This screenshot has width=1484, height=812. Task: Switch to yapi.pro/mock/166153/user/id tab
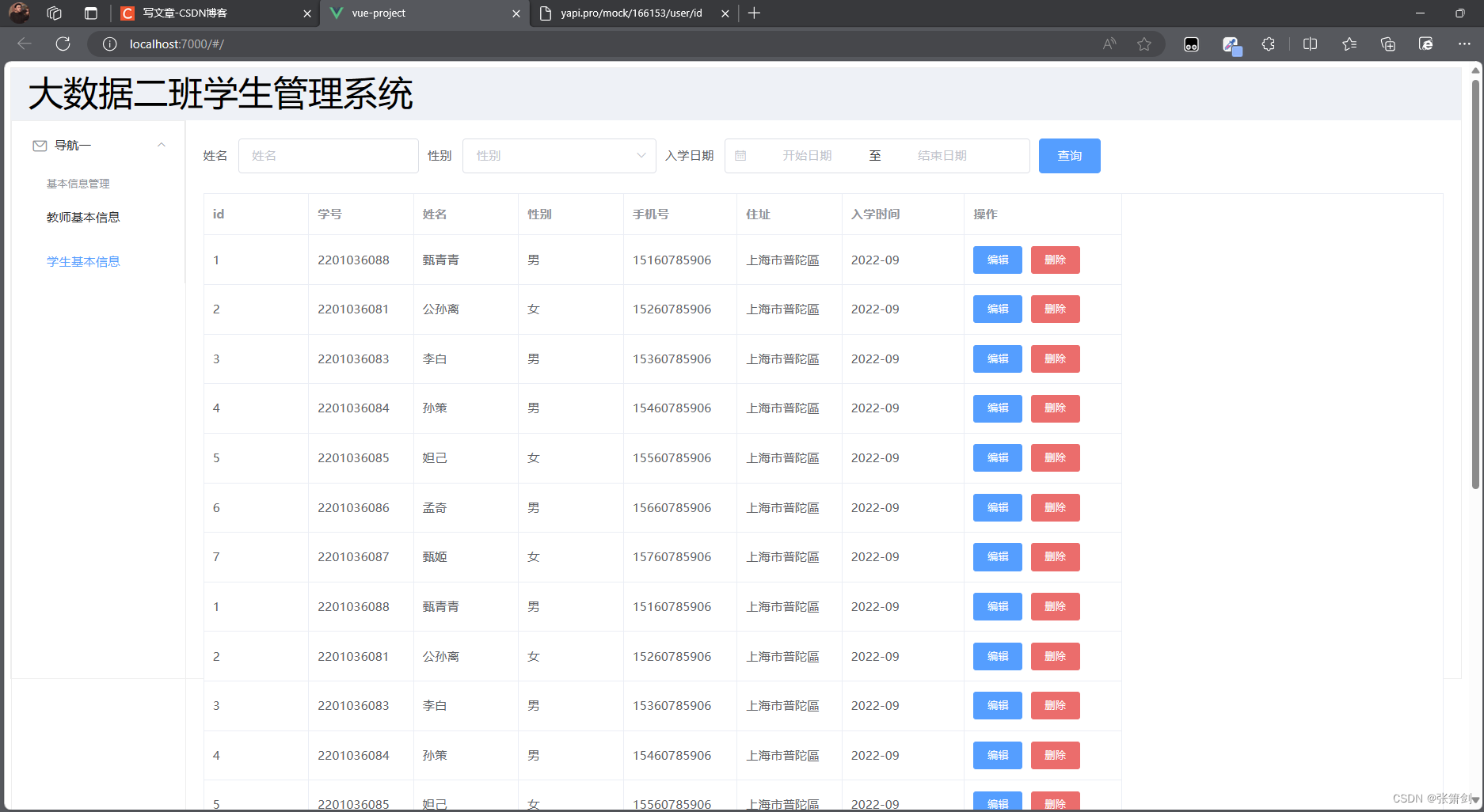click(x=634, y=13)
